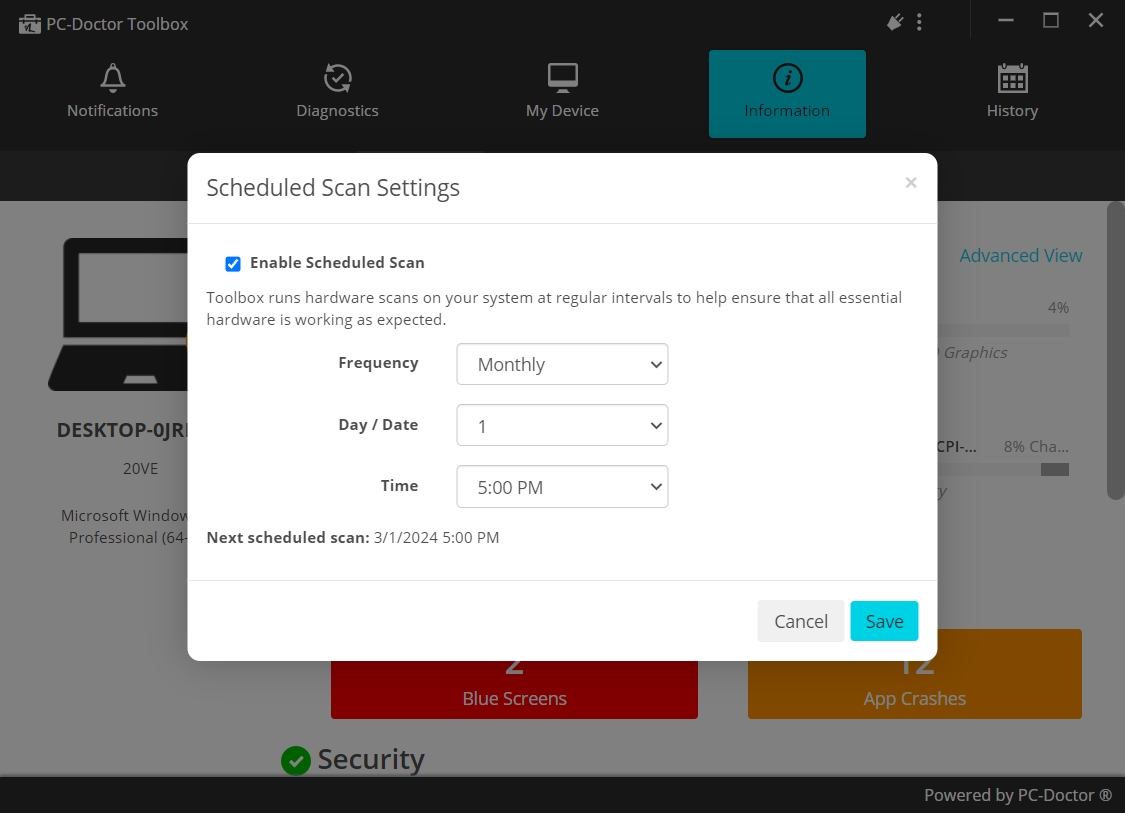Screen dimensions: 1125x813
Task: Switch to the Diagnostics tab
Action: tap(337, 94)
